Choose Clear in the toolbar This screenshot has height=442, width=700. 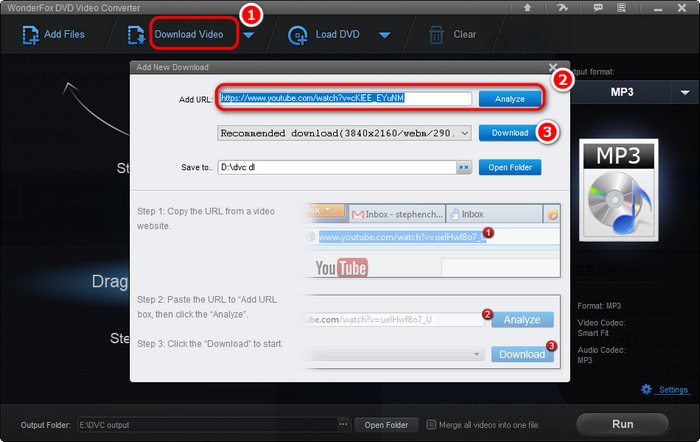pos(465,34)
